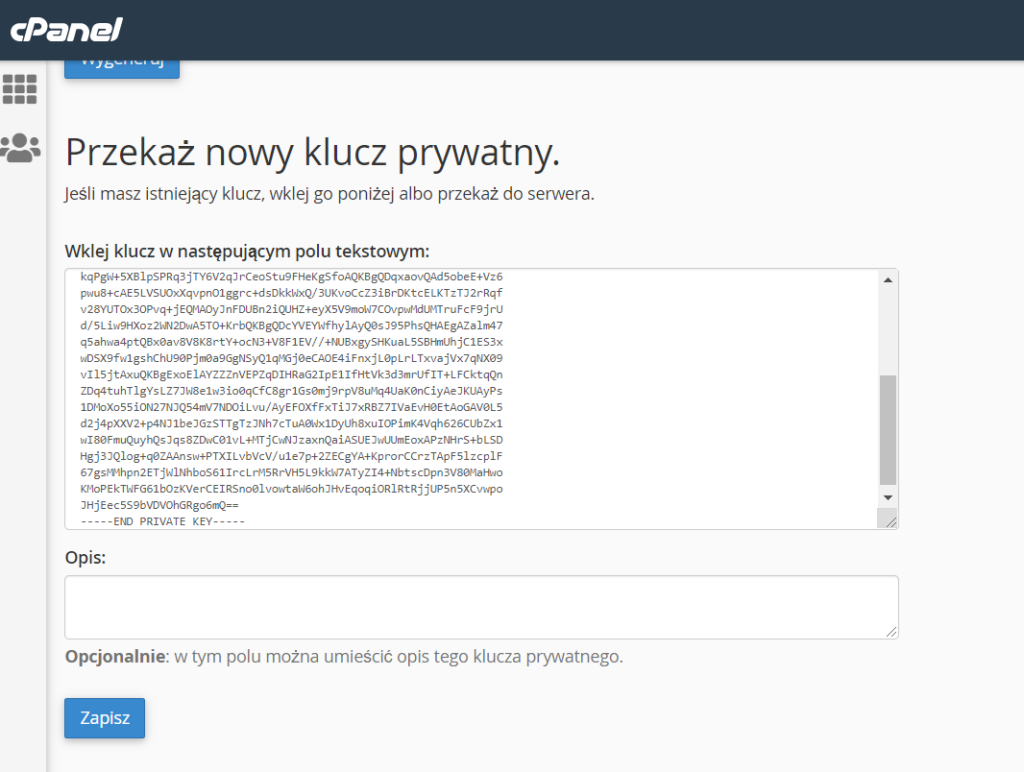The width and height of the screenshot is (1024, 772).
Task: Click the key line starting 'd2j4pXXV2+p4NJ1'
Action: (x=291, y=423)
